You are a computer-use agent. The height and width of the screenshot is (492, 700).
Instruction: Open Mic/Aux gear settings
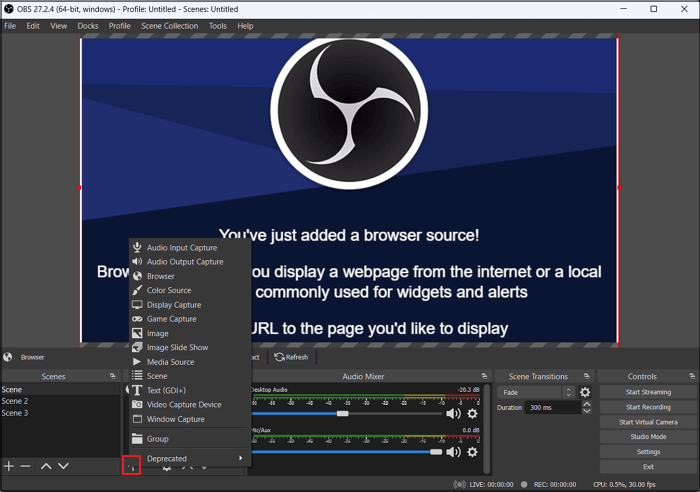(472, 452)
